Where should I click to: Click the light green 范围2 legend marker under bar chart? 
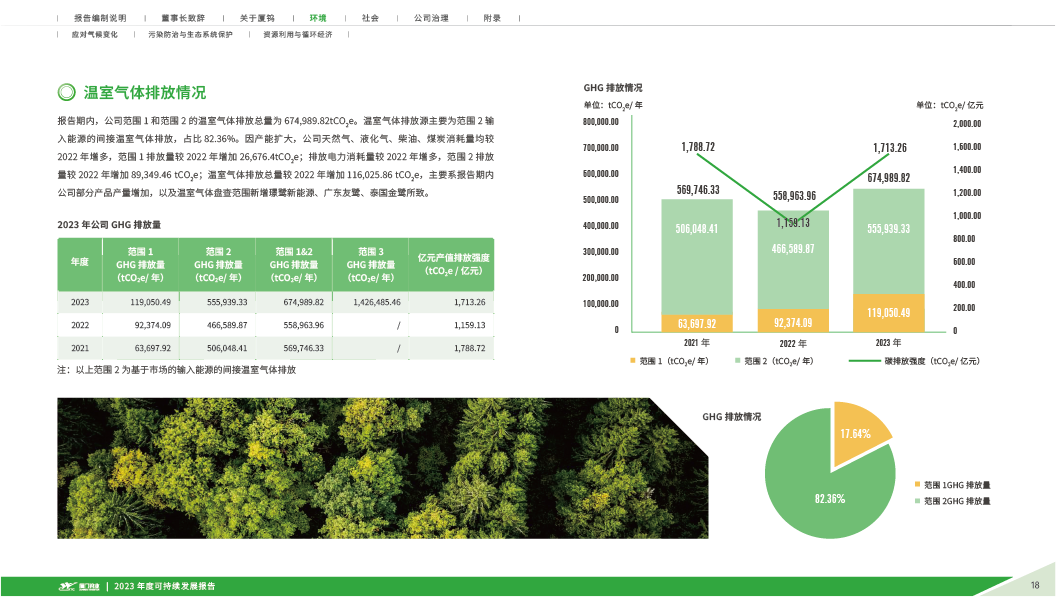pos(741,358)
